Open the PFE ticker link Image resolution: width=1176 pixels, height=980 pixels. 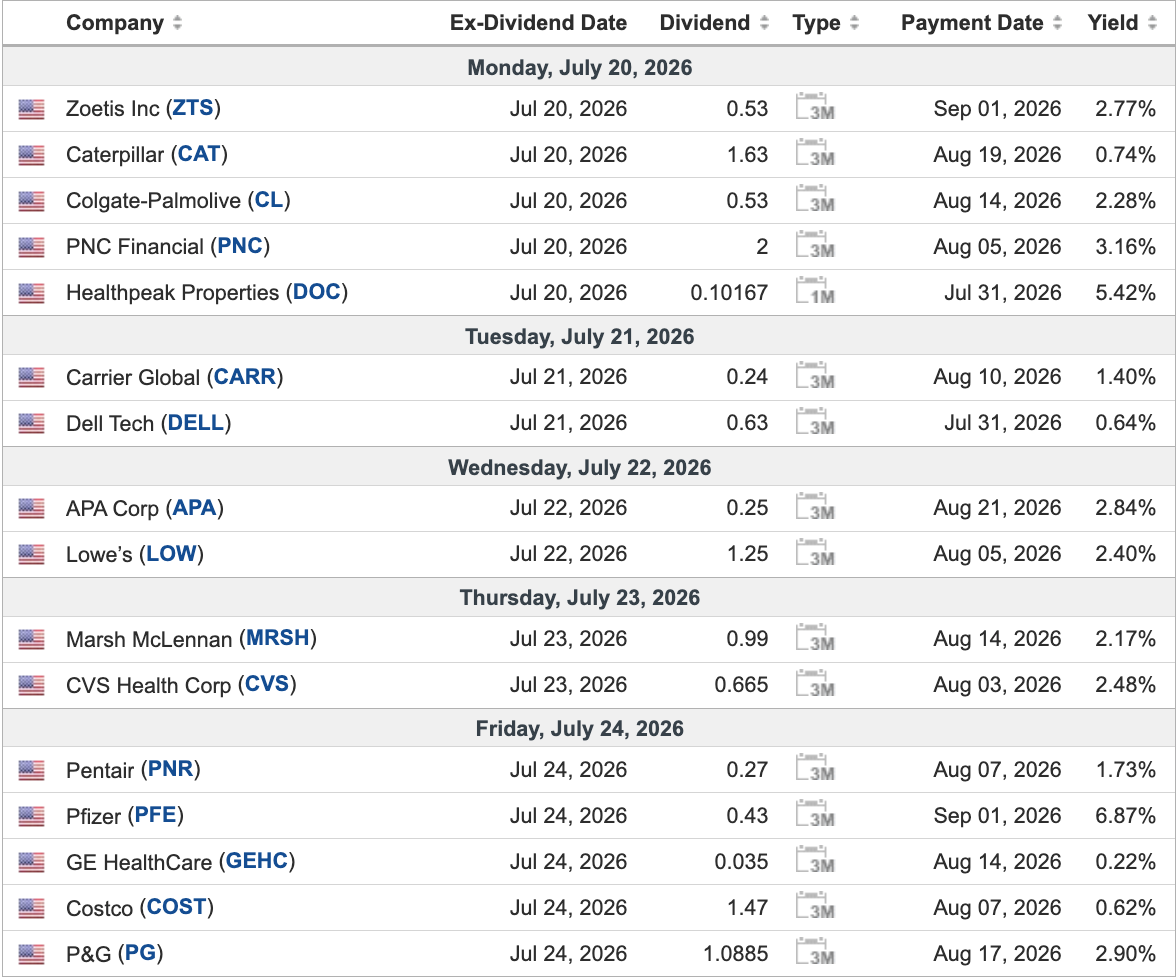tap(155, 815)
